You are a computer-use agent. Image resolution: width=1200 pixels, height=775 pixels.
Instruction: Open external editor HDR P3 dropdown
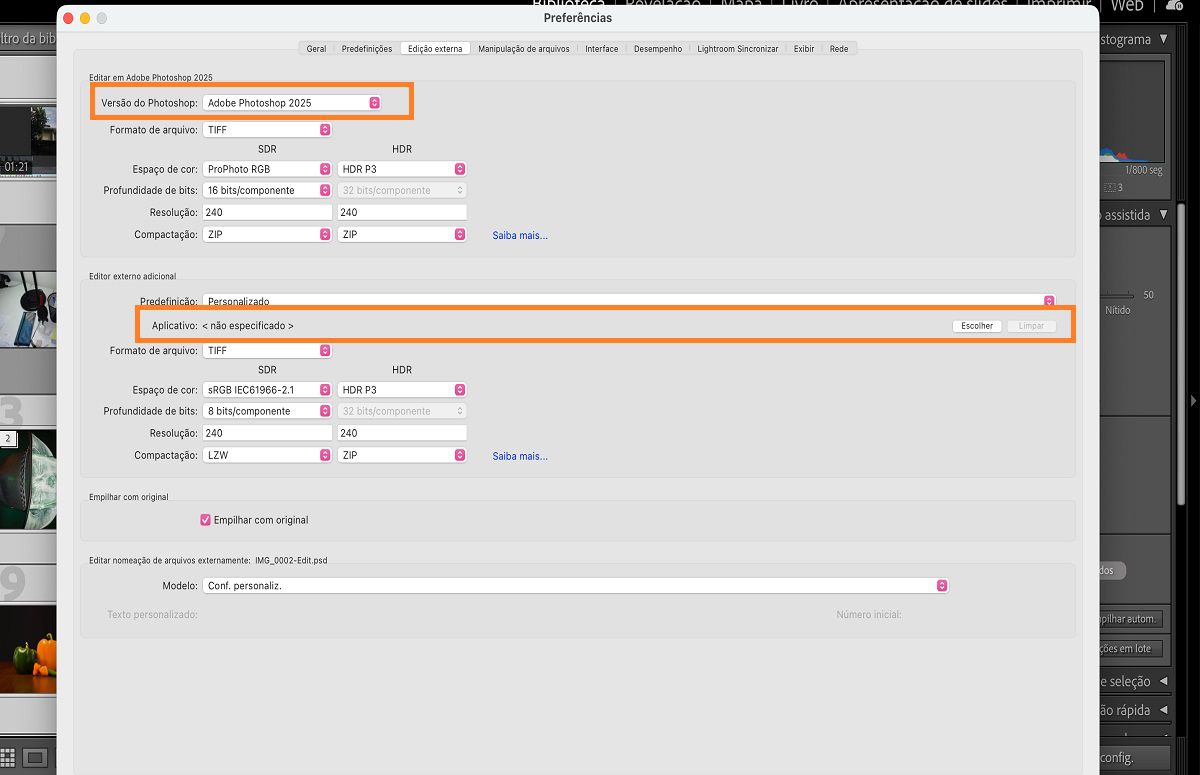402,390
